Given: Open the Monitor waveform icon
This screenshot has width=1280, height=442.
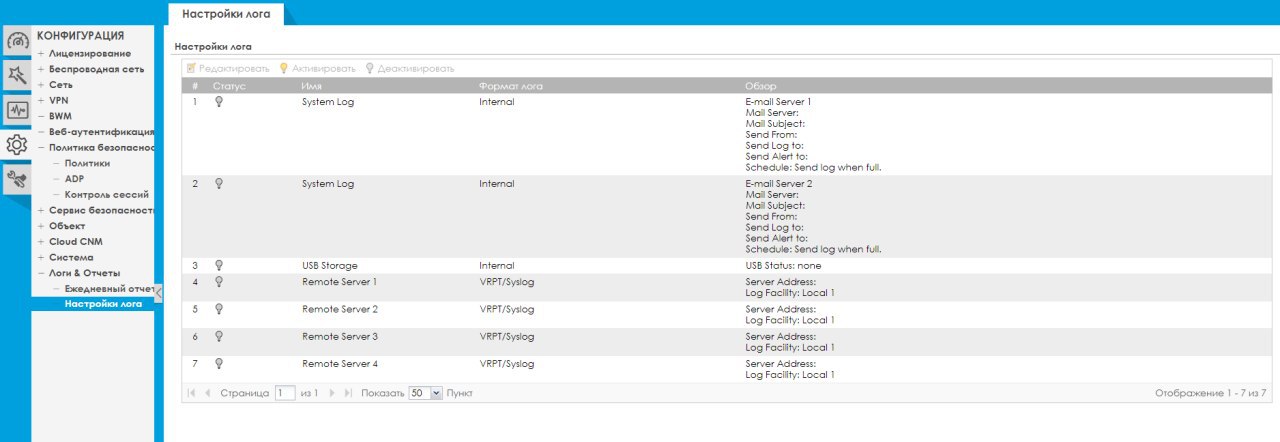Looking at the screenshot, I should point(16,110).
